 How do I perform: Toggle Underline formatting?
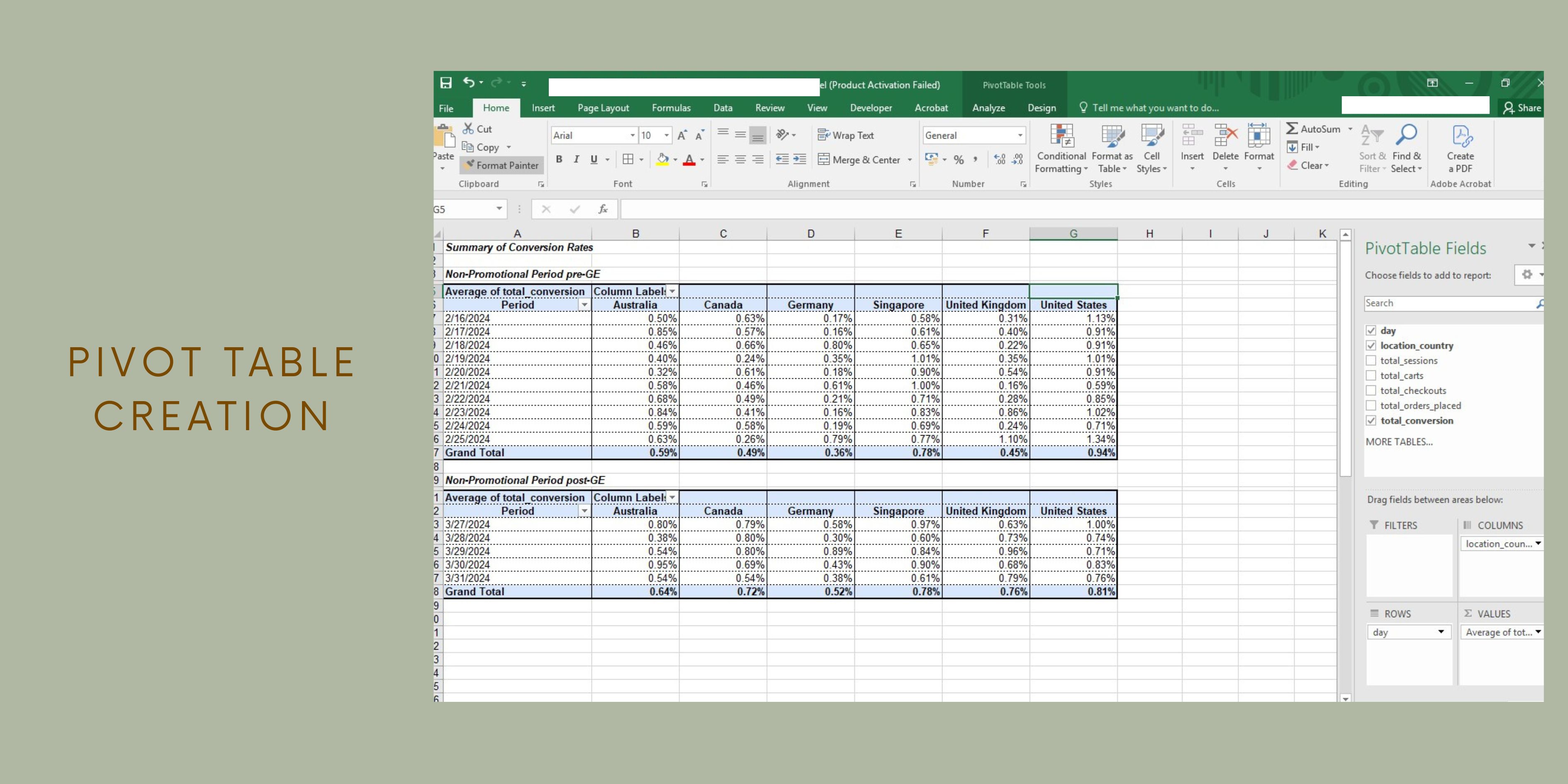[594, 159]
